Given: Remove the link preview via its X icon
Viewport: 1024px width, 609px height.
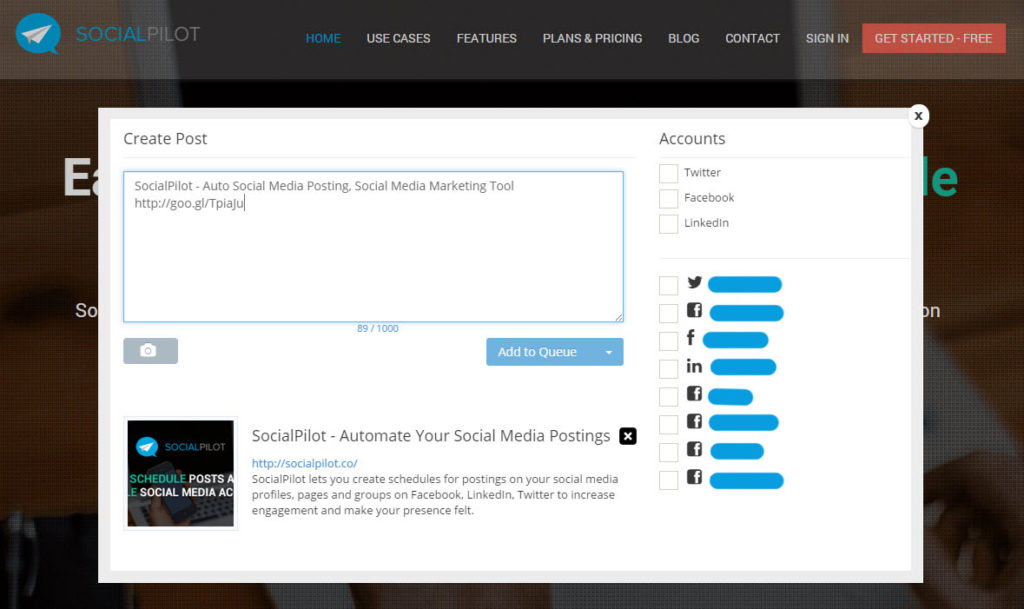Looking at the screenshot, I should pos(628,436).
